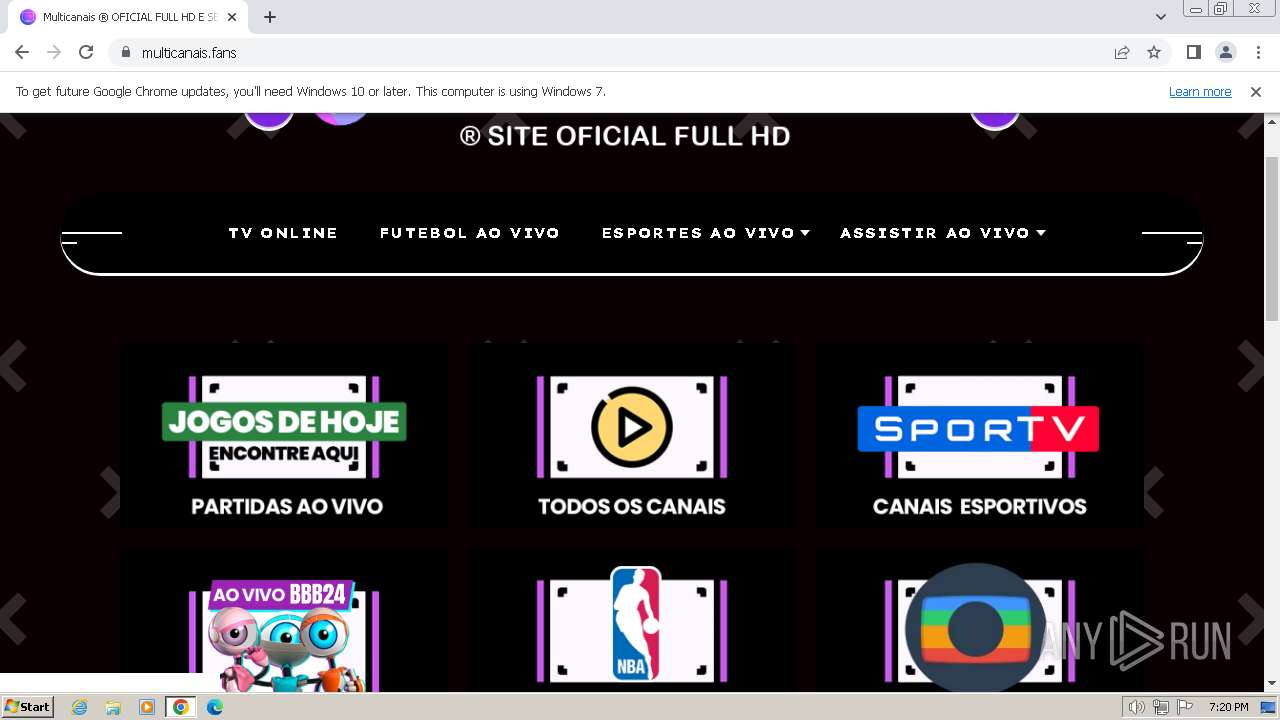Open TV ONLINE menu item
The height and width of the screenshot is (720, 1280).
click(283, 233)
